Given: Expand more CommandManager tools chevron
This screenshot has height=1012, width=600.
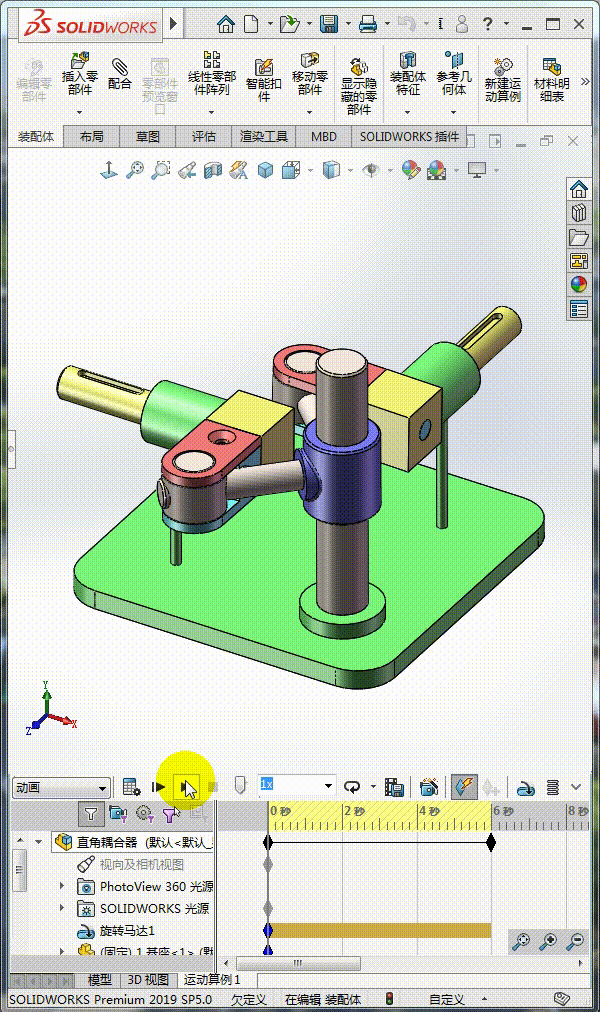Looking at the screenshot, I should [585, 81].
